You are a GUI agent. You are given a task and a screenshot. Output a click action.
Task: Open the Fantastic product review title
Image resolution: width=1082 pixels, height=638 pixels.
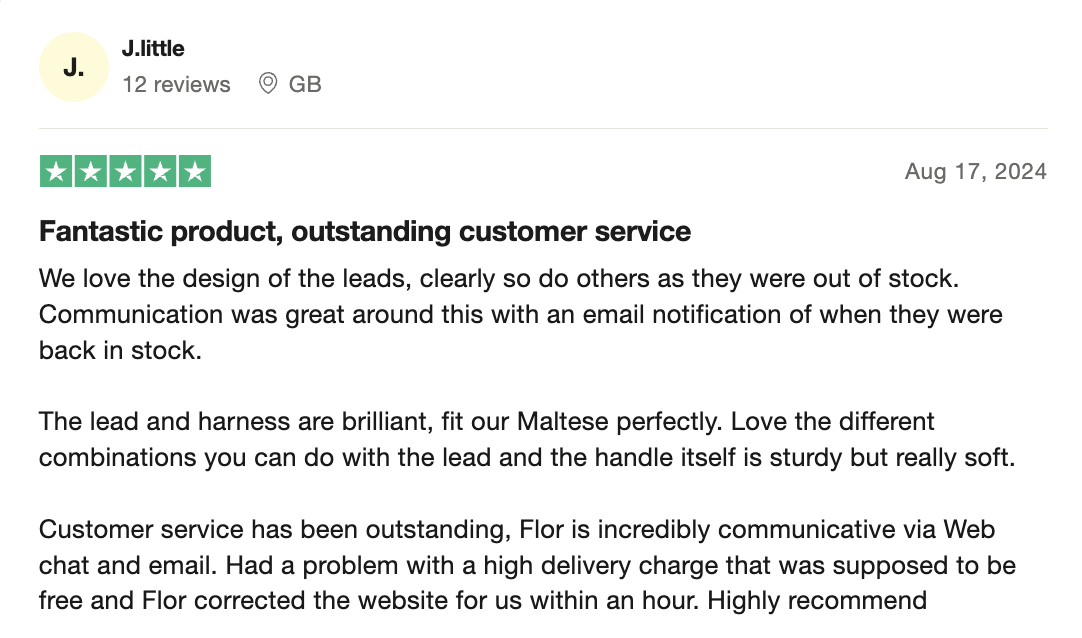point(364,231)
